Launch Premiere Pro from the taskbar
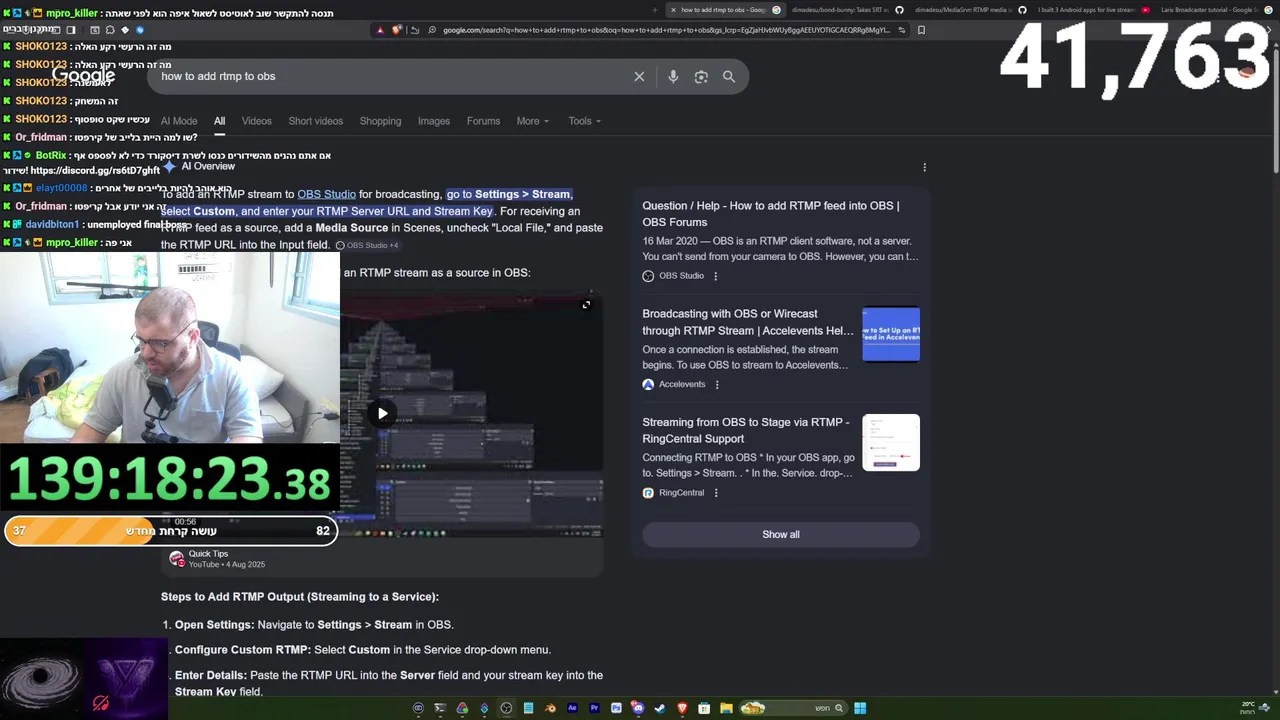 click(x=594, y=708)
